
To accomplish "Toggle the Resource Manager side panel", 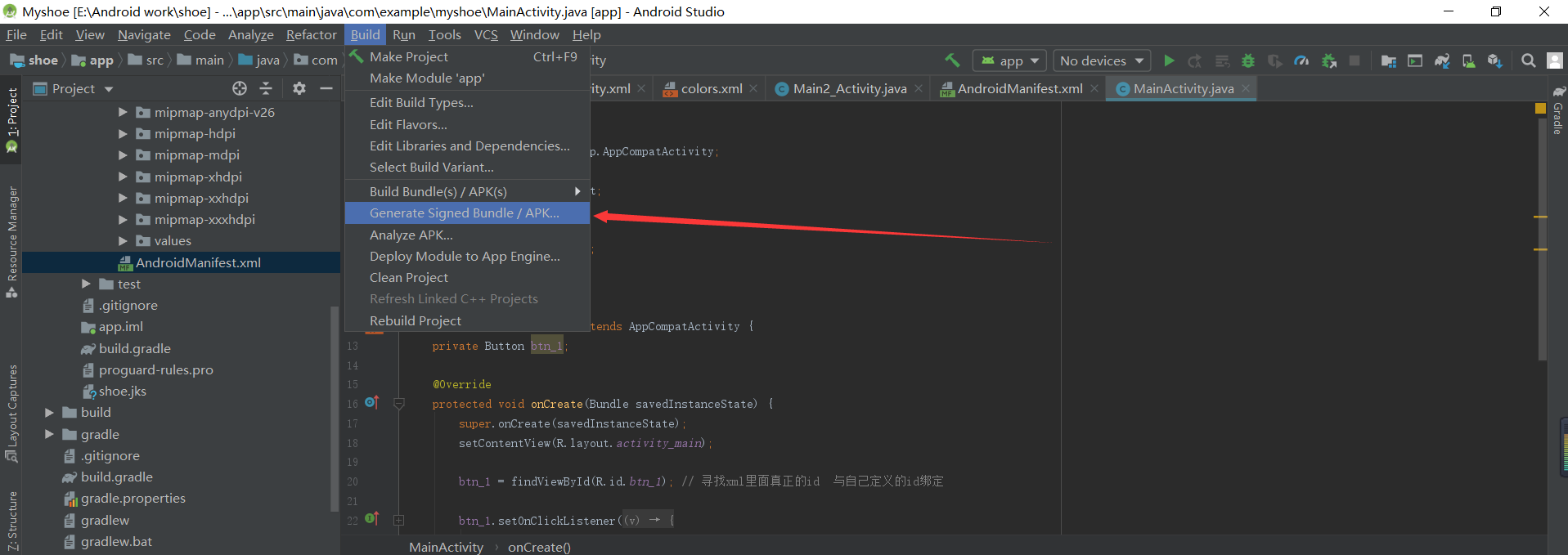I will coord(11,243).
